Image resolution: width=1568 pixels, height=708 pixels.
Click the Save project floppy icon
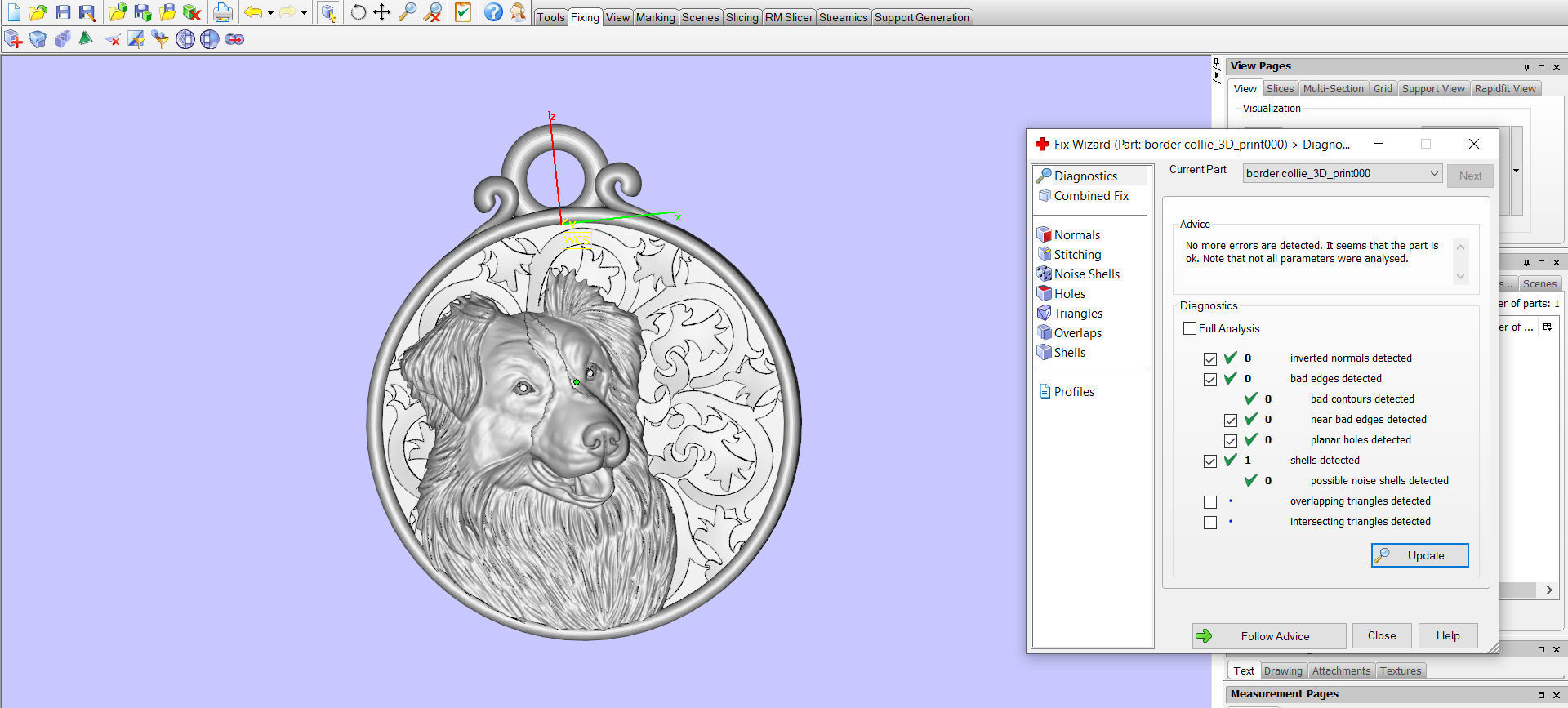click(62, 12)
